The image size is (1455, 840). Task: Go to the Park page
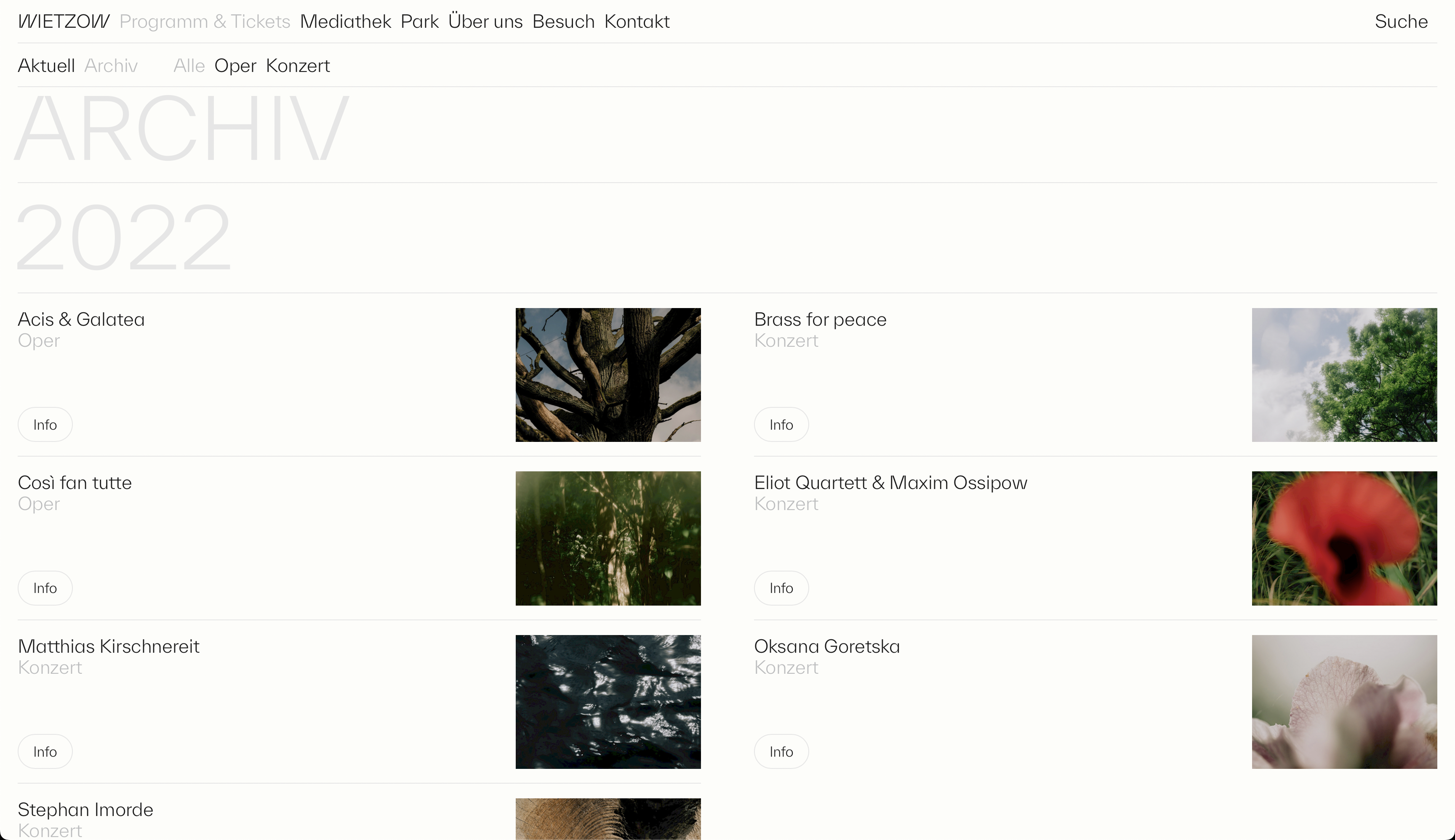[420, 21]
